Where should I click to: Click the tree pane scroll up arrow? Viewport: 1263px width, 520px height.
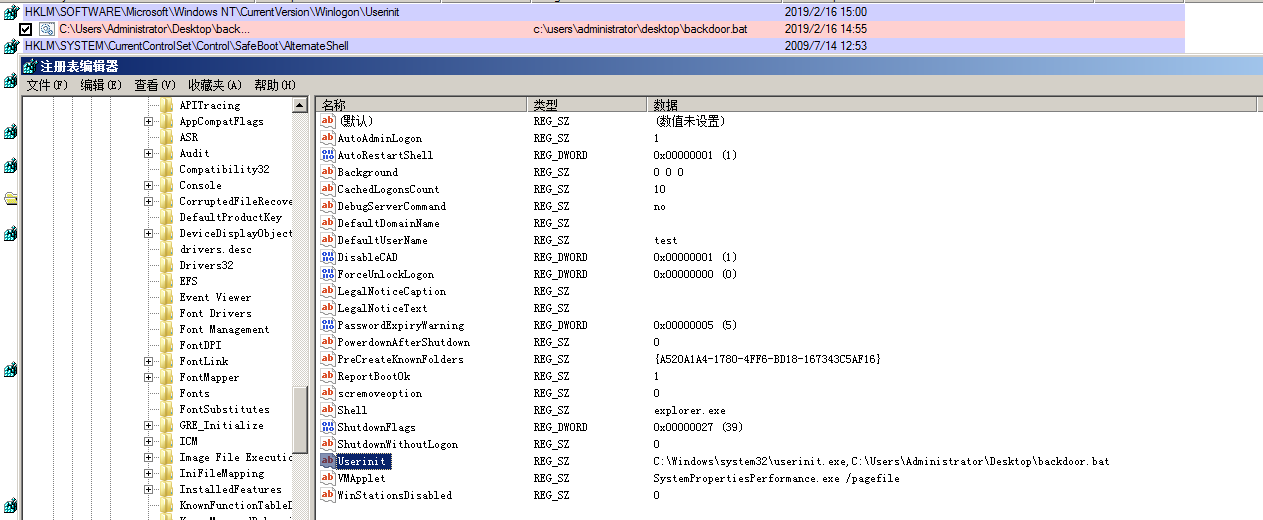[300, 105]
